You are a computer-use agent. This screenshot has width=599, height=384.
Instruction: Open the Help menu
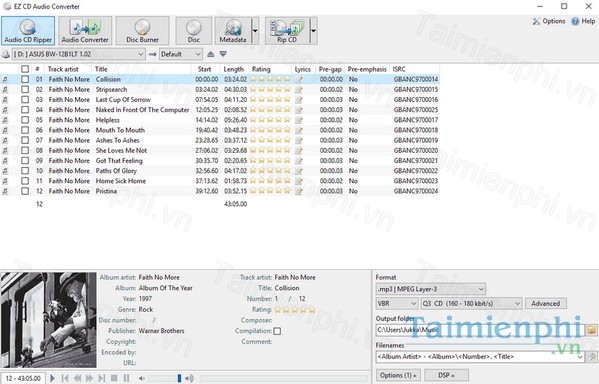583,21
